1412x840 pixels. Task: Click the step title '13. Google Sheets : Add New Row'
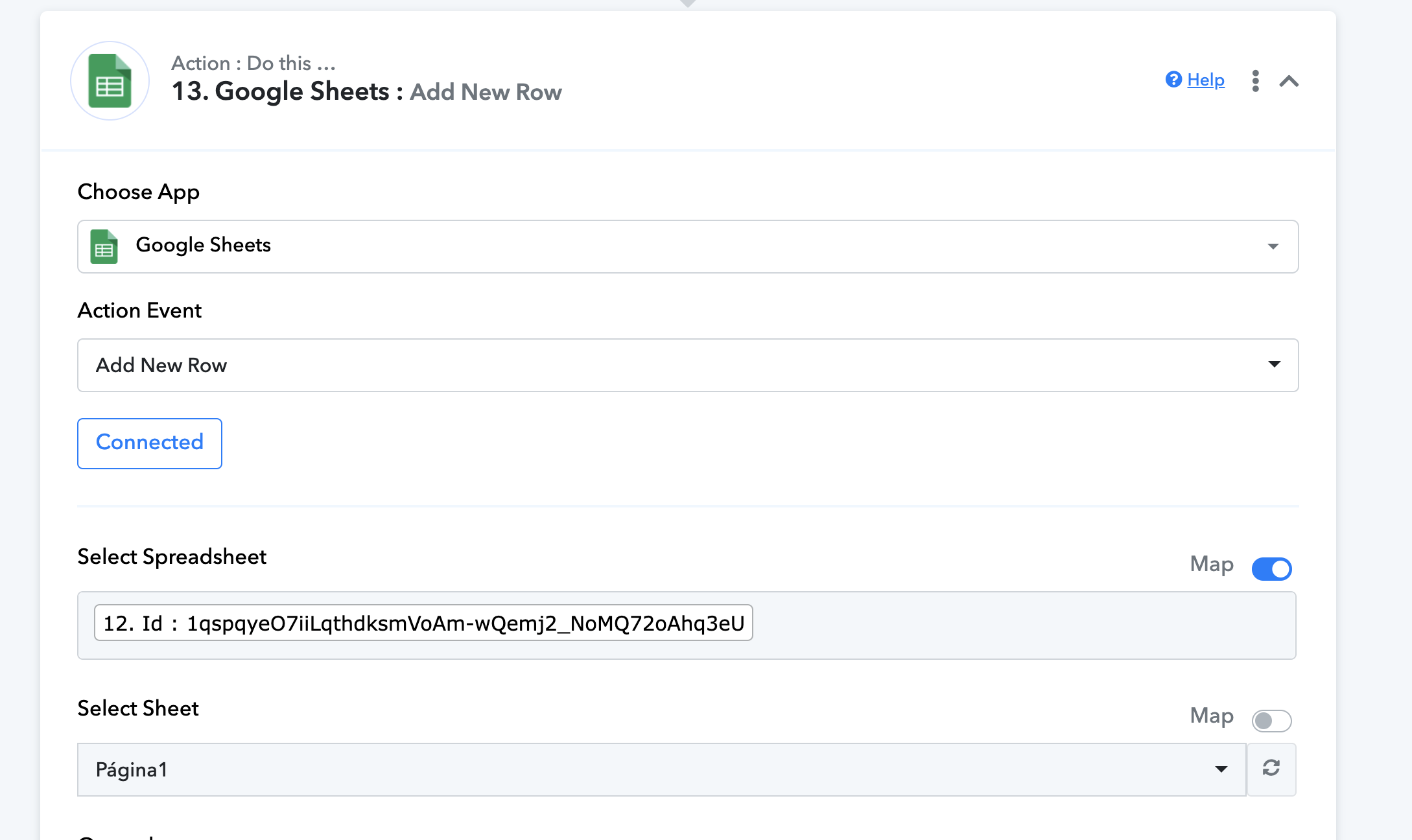click(367, 91)
